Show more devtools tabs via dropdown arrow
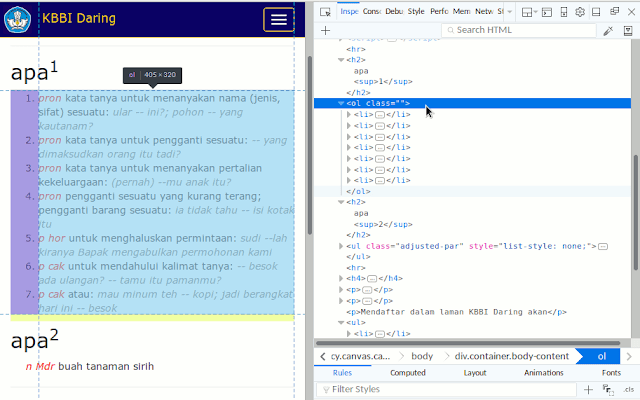The width and height of the screenshot is (640, 400). (509, 12)
